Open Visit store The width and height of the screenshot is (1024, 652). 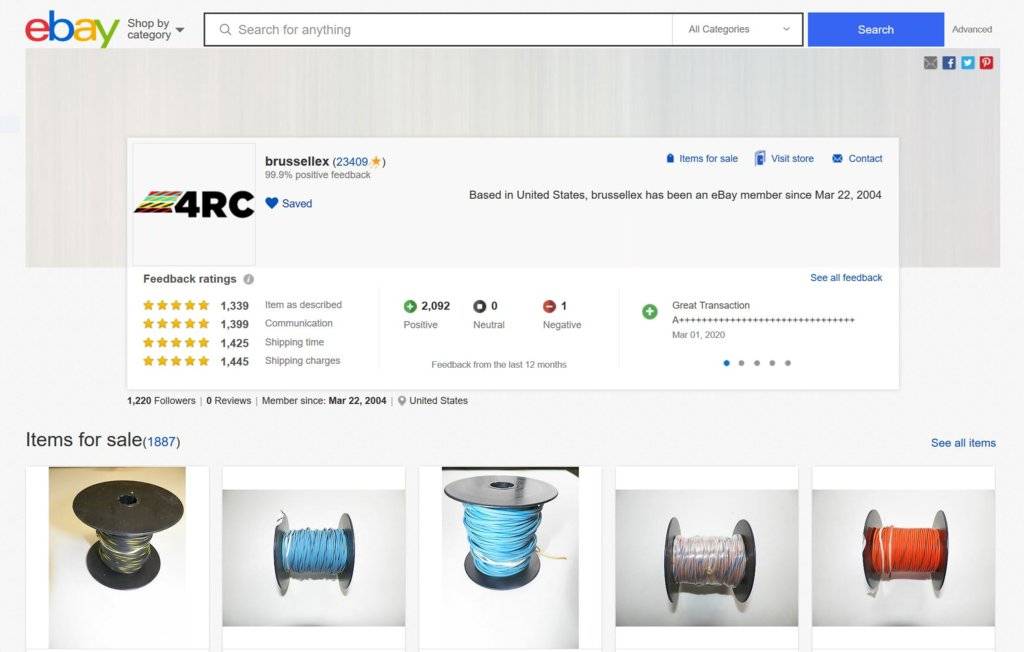click(784, 158)
